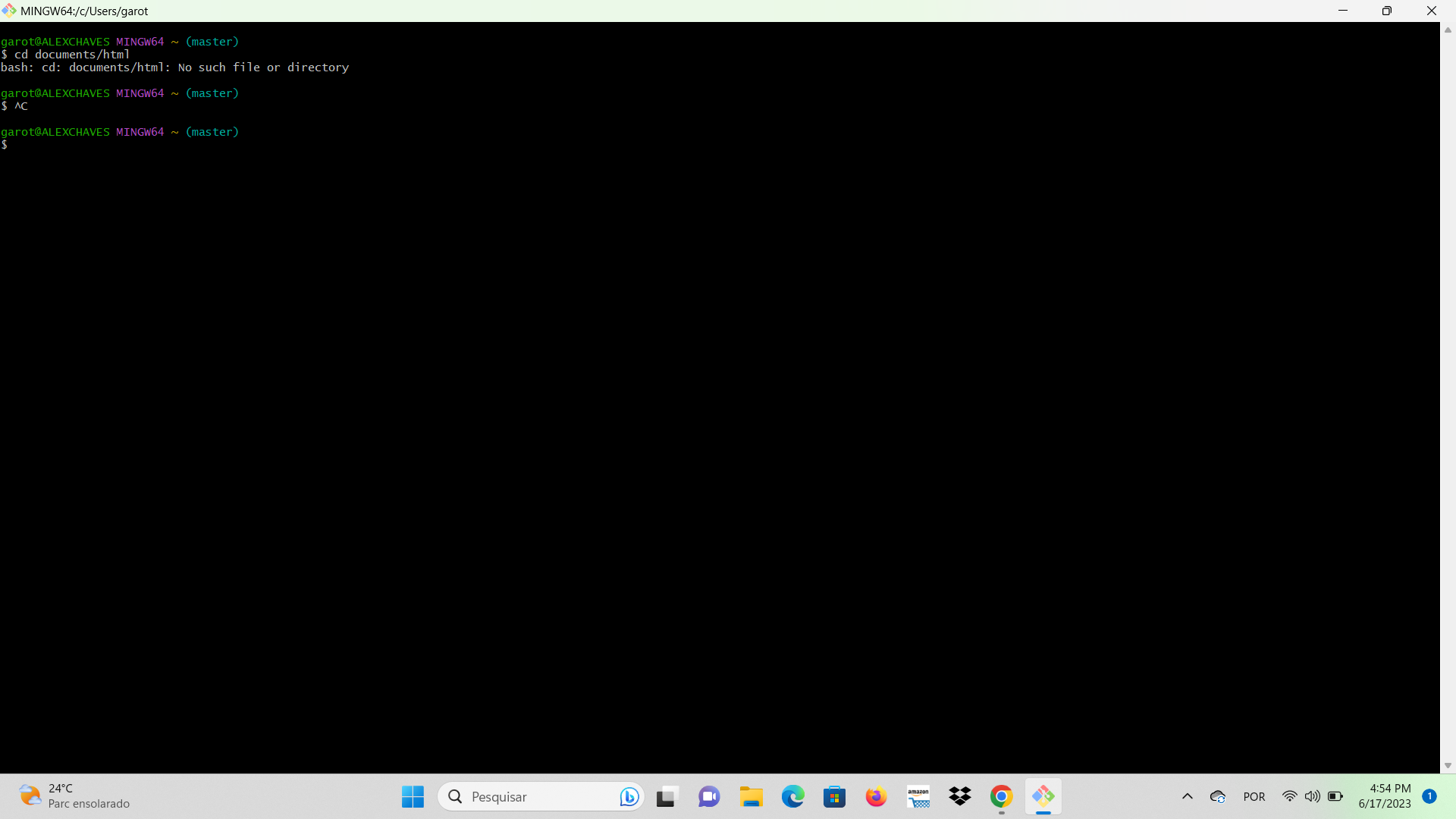Viewport: 1456px width, 819px height.
Task: Click the 'No such file or directory' error text
Action: coord(264,67)
